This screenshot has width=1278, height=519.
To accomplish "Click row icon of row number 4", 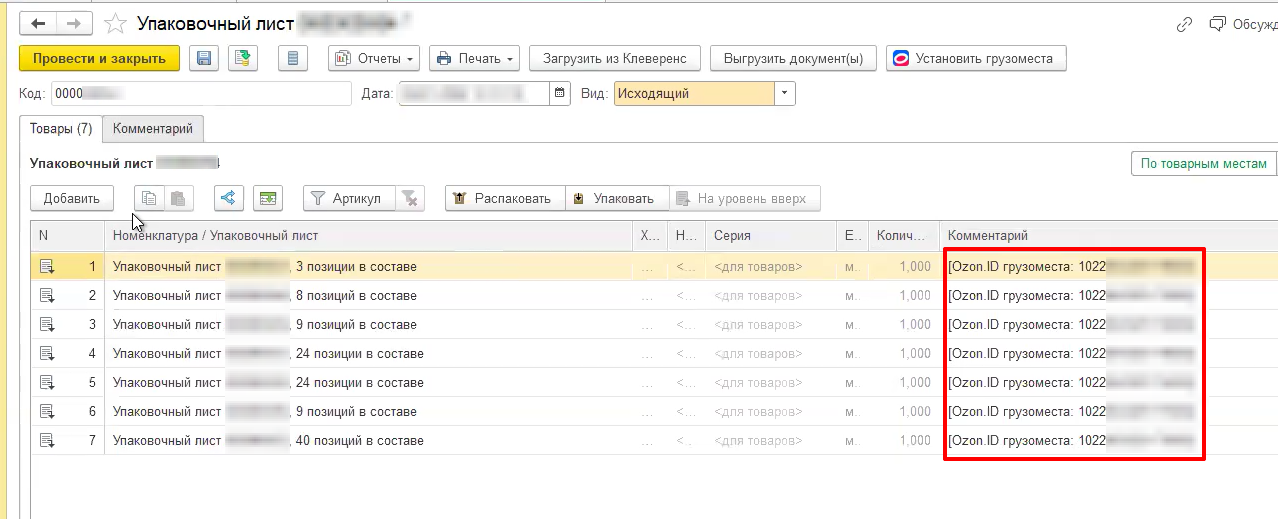I will pos(46,354).
